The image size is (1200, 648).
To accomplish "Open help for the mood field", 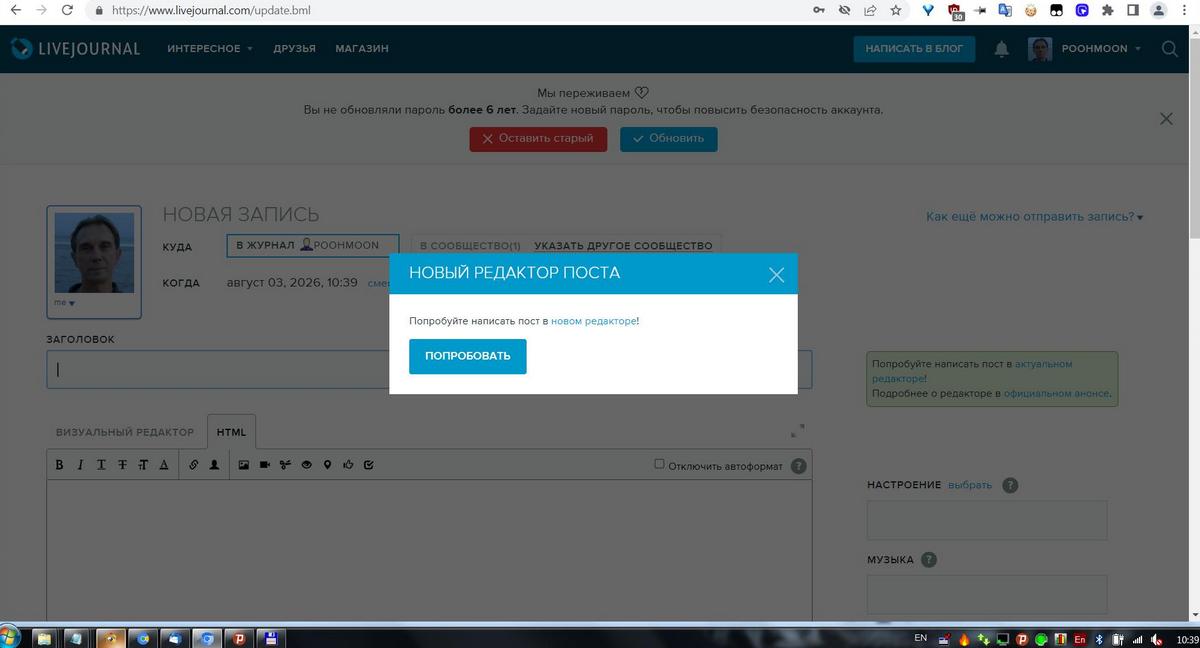I will point(1010,485).
